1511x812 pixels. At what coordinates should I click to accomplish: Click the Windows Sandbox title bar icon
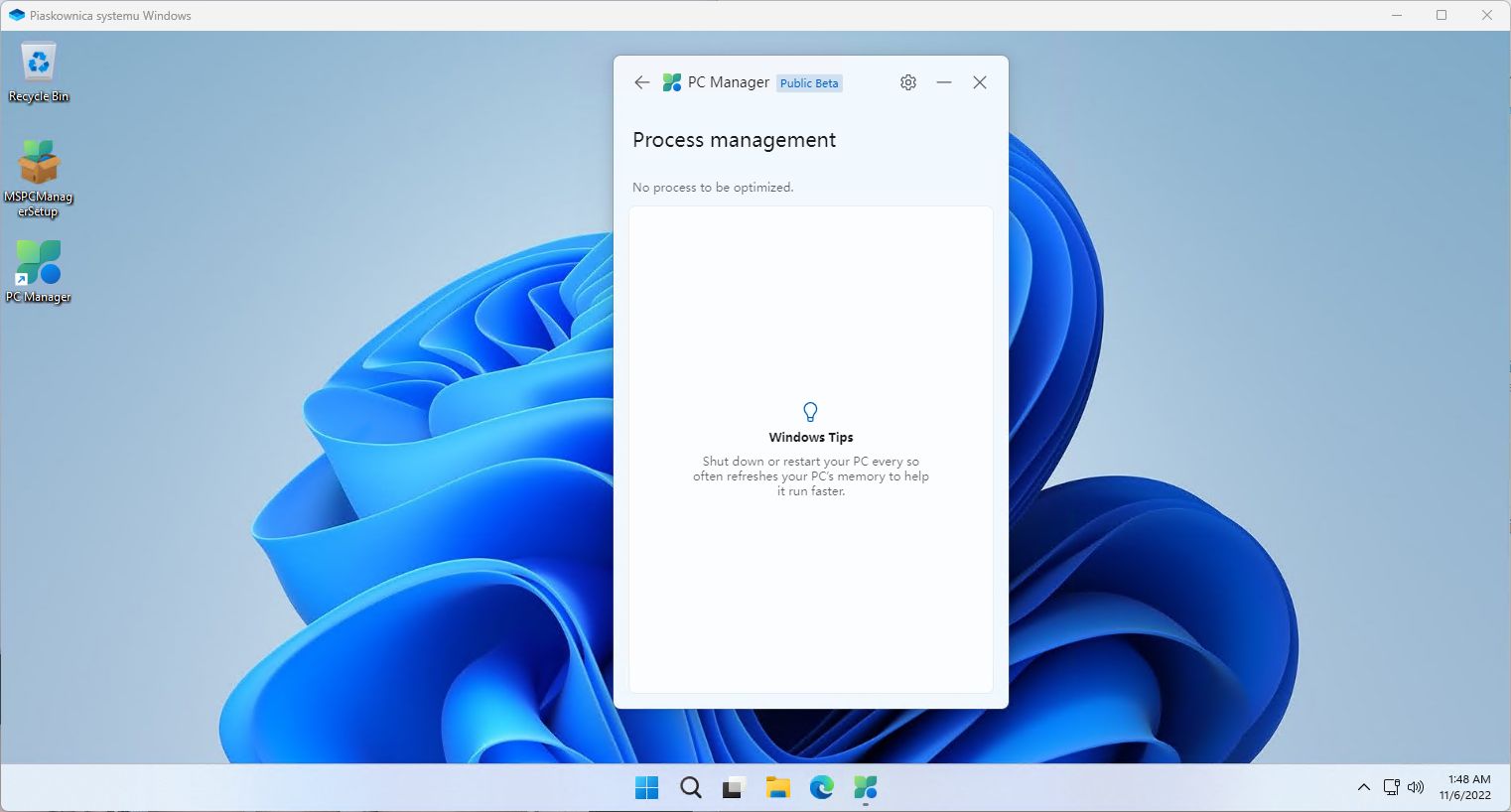point(16,15)
